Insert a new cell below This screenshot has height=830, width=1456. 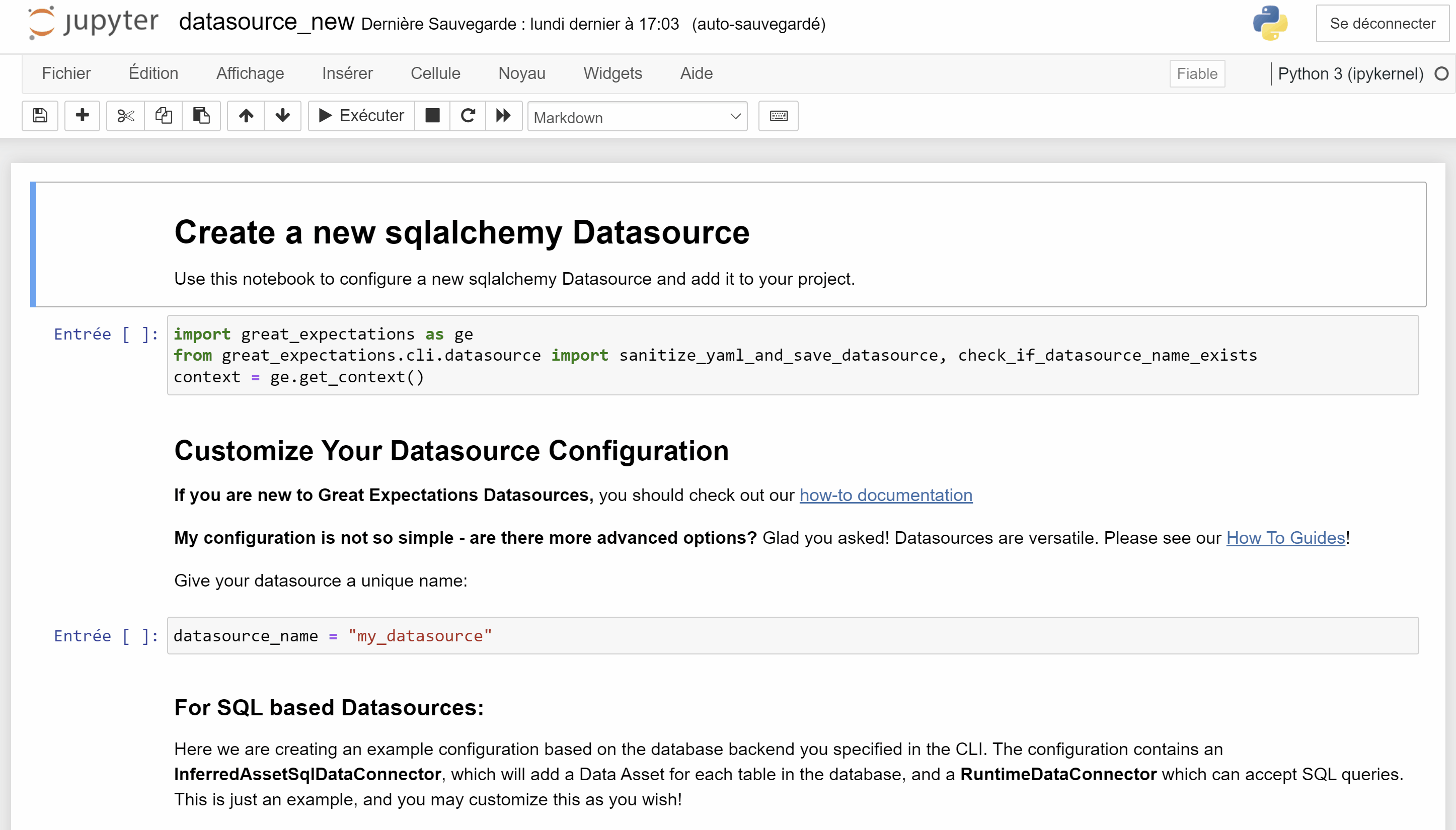pos(82,116)
